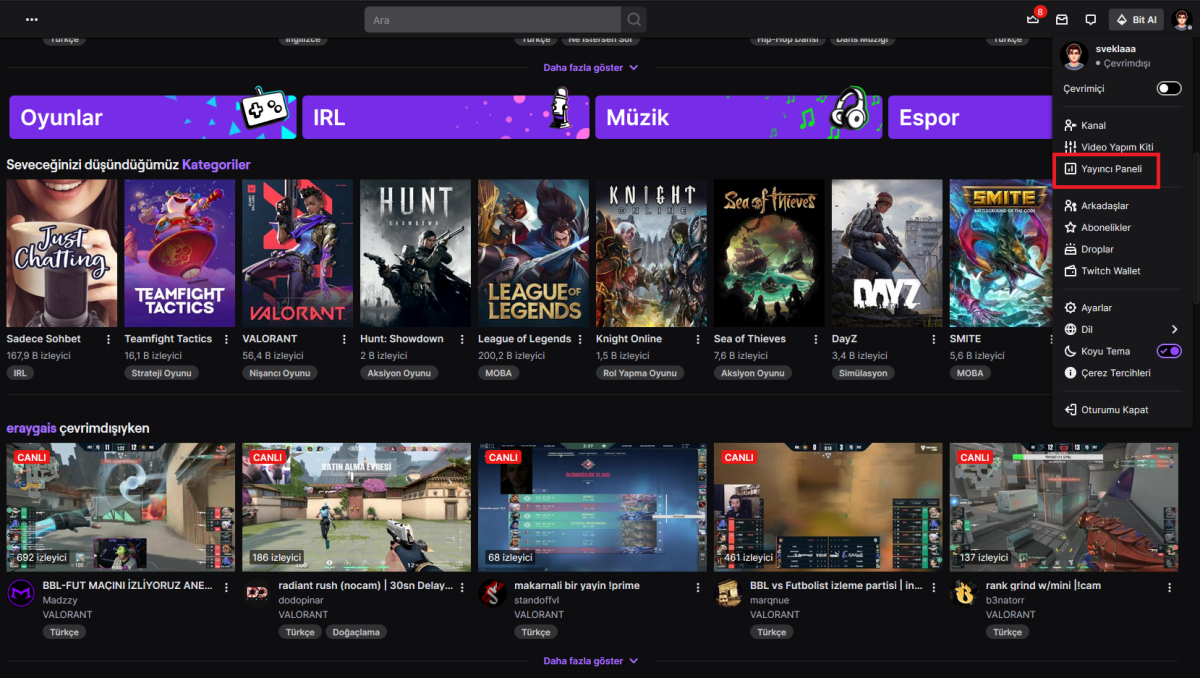Open the profile avatar in top bar
This screenshot has width=1200, height=678.
click(x=1181, y=20)
